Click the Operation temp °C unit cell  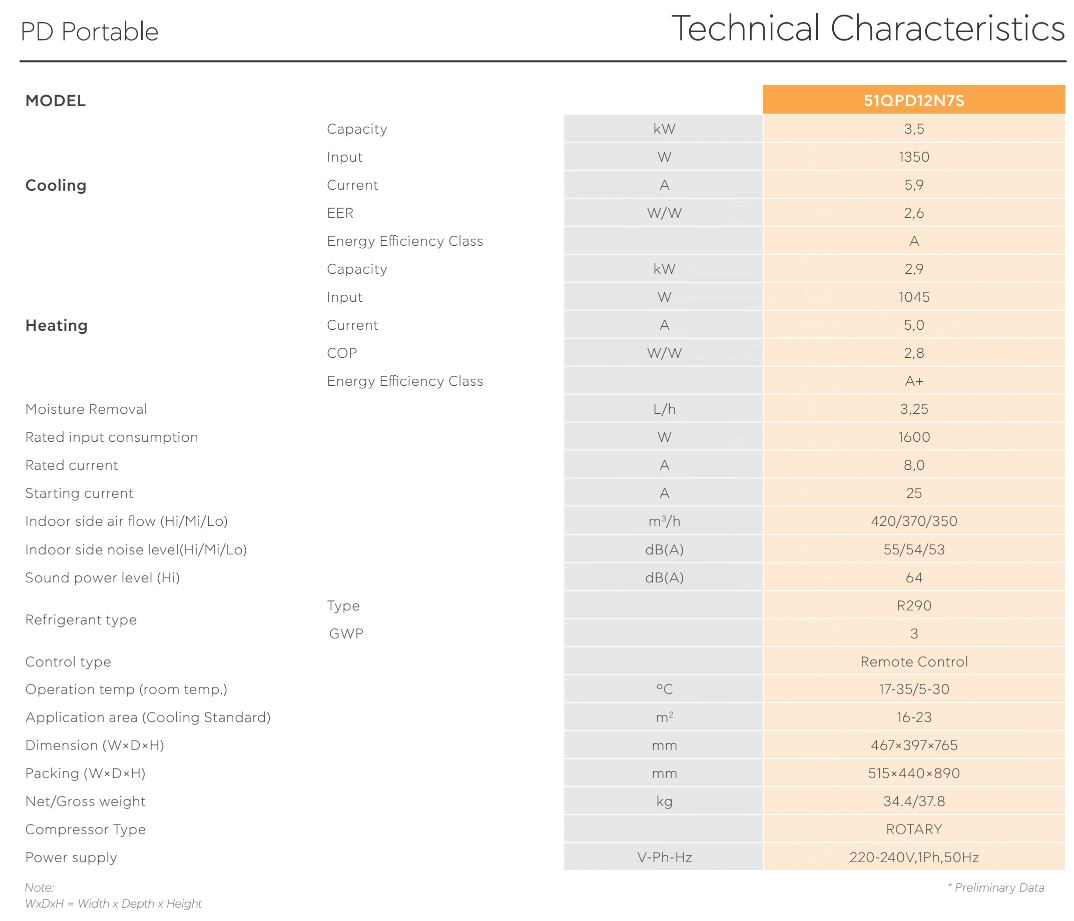pyautogui.click(x=664, y=689)
